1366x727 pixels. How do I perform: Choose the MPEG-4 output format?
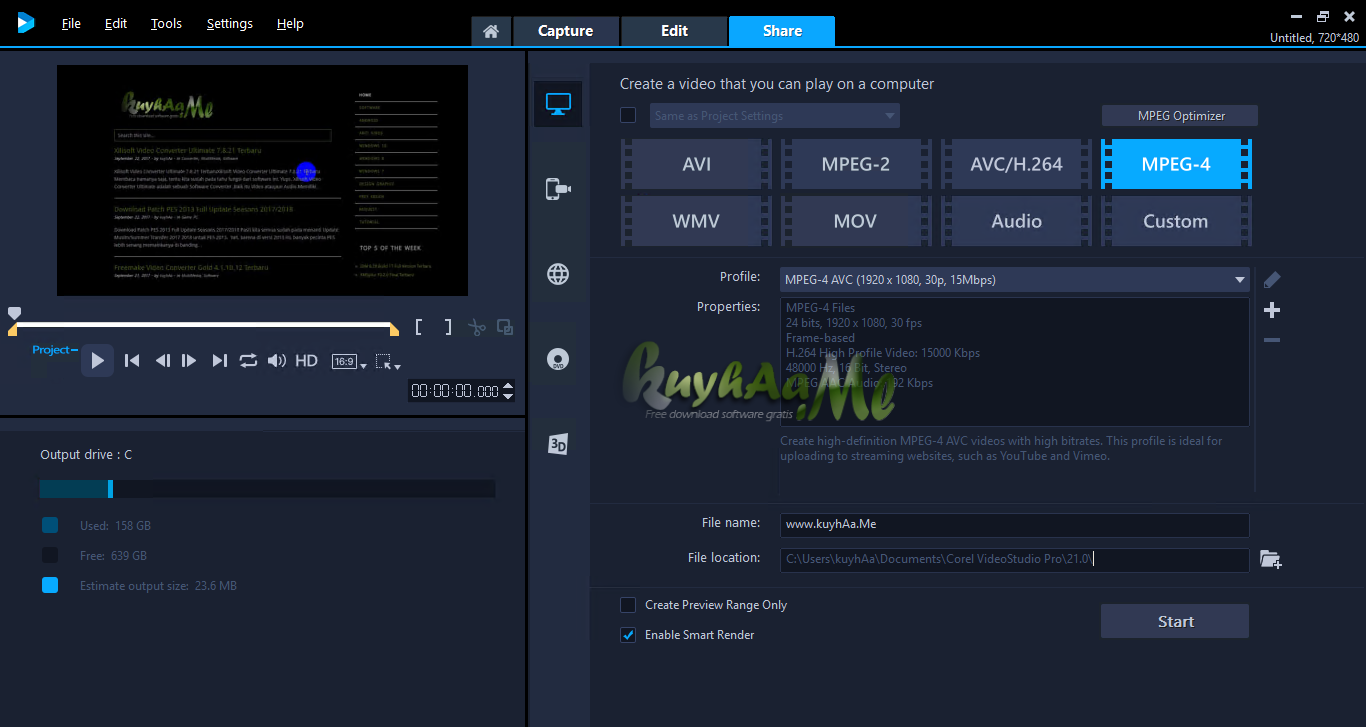[x=1176, y=164]
